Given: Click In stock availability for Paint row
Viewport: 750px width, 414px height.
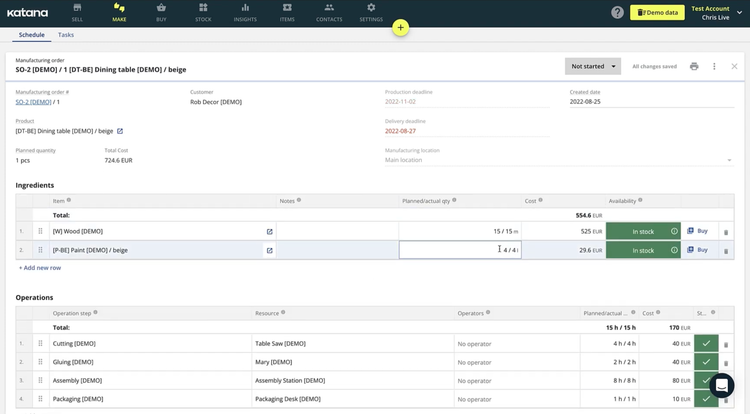Looking at the screenshot, I should point(642,250).
